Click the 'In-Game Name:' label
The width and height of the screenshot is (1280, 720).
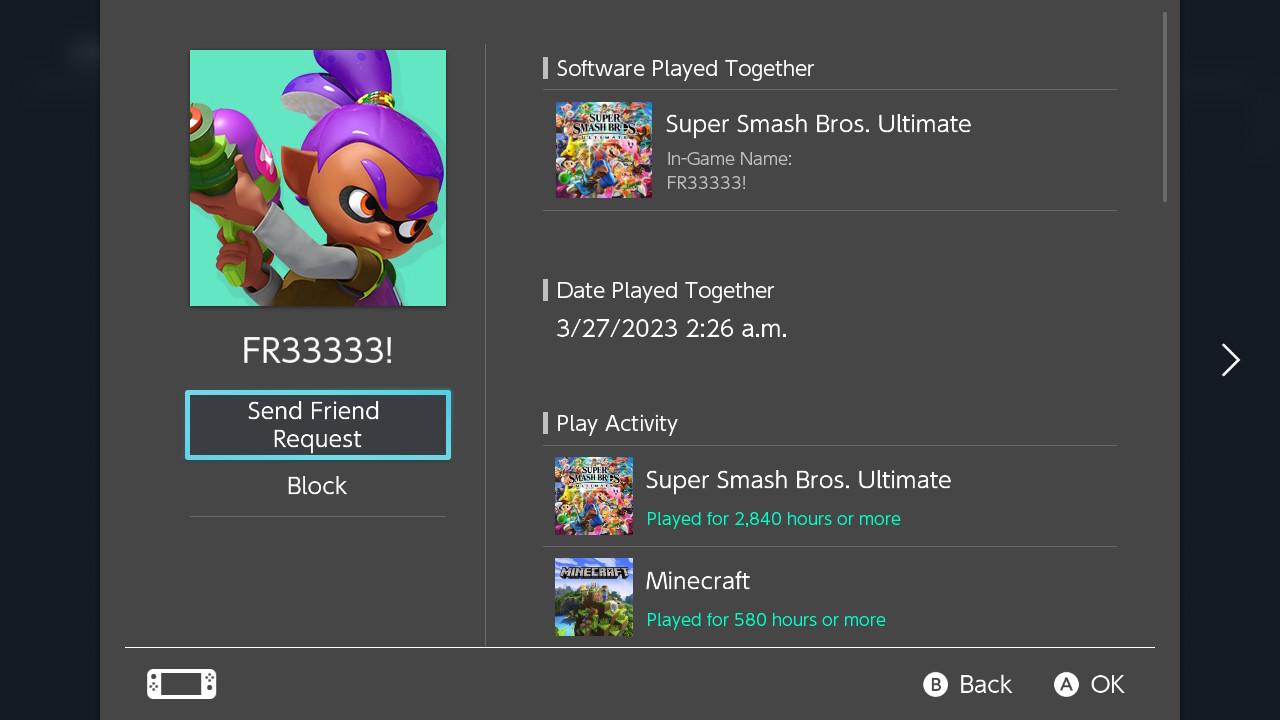pyautogui.click(x=729, y=158)
